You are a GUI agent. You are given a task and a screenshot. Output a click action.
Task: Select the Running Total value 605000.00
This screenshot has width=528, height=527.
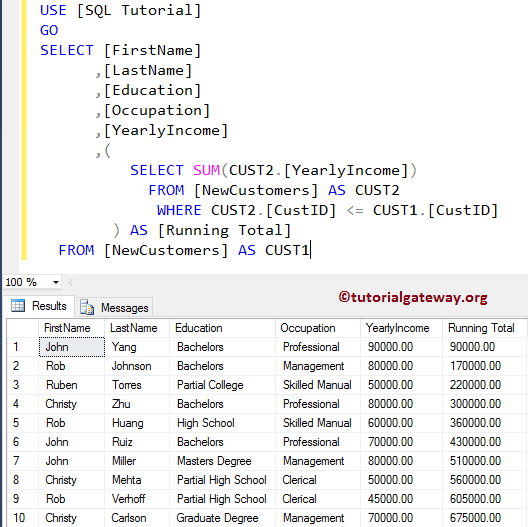484,499
